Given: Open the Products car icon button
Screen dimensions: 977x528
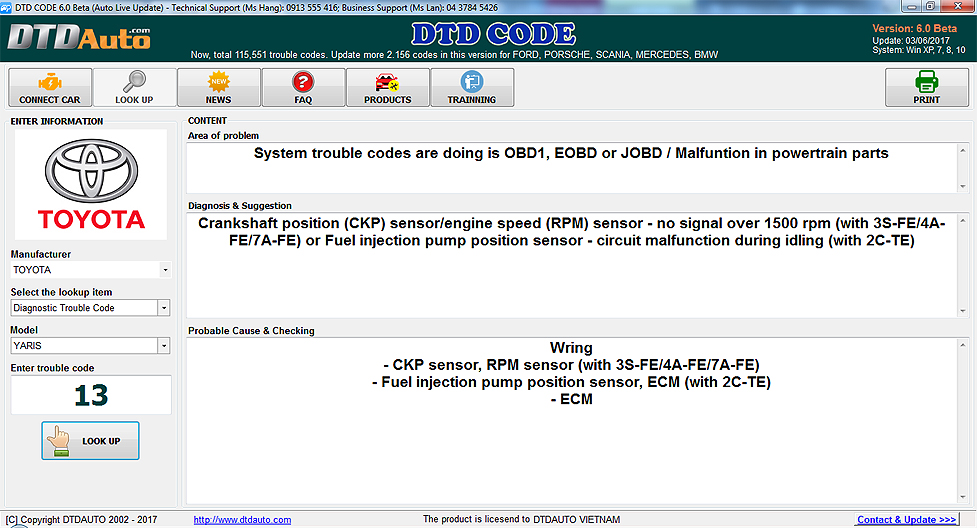Looking at the screenshot, I should click(388, 88).
